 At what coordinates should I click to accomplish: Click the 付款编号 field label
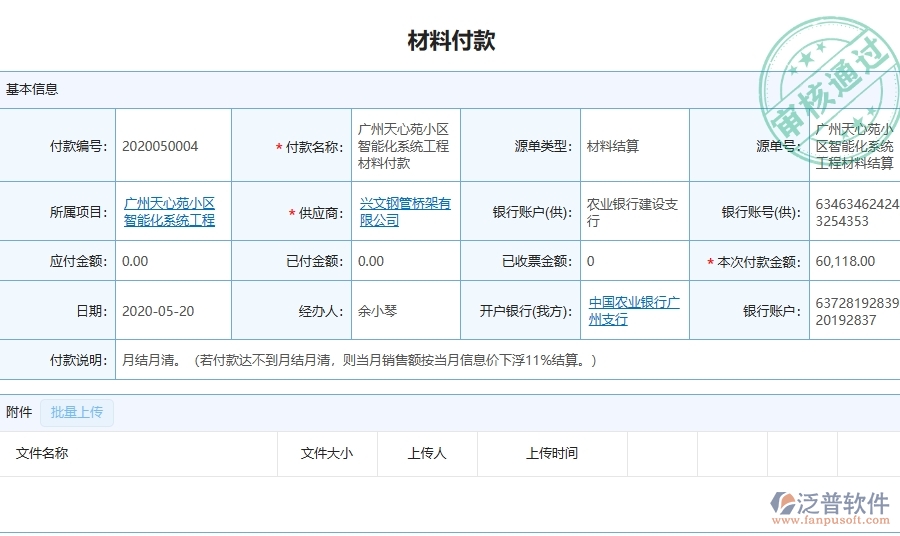pyautogui.click(x=79, y=146)
